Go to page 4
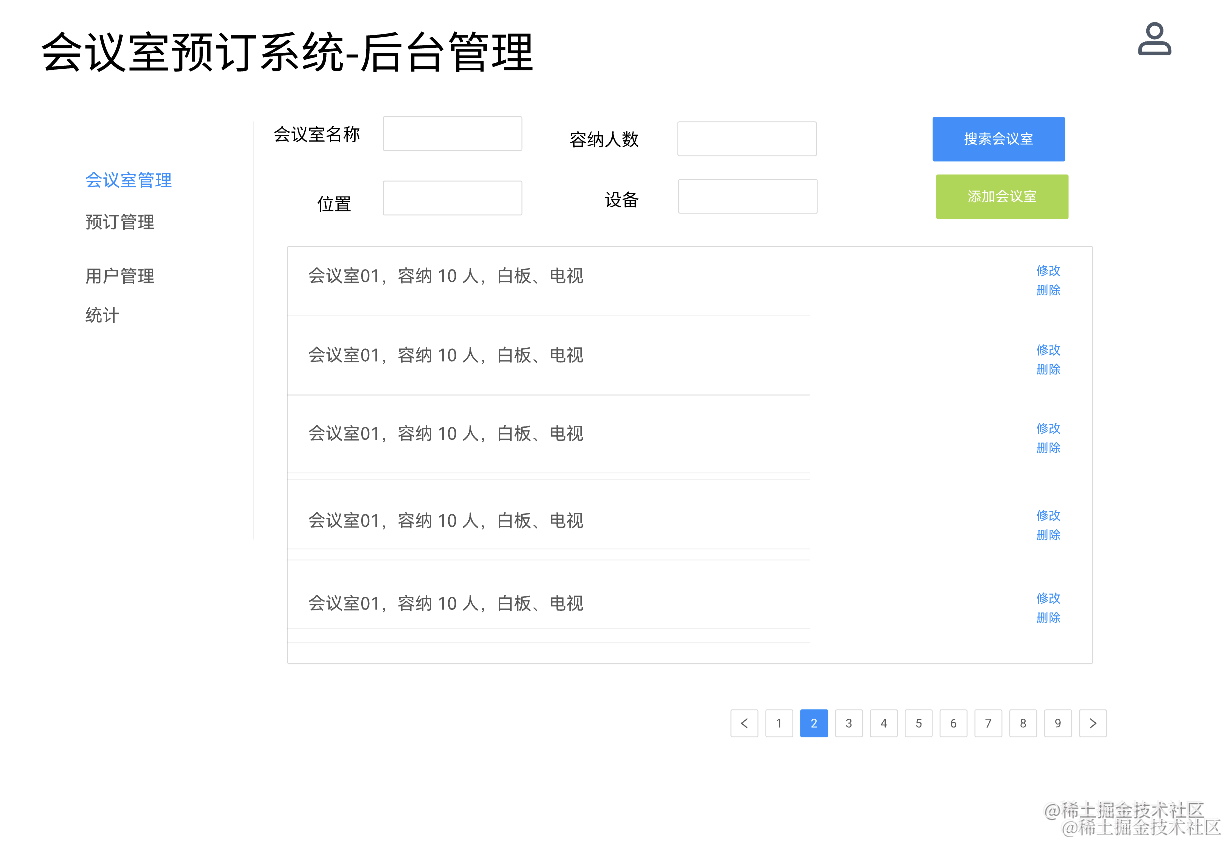 [884, 723]
